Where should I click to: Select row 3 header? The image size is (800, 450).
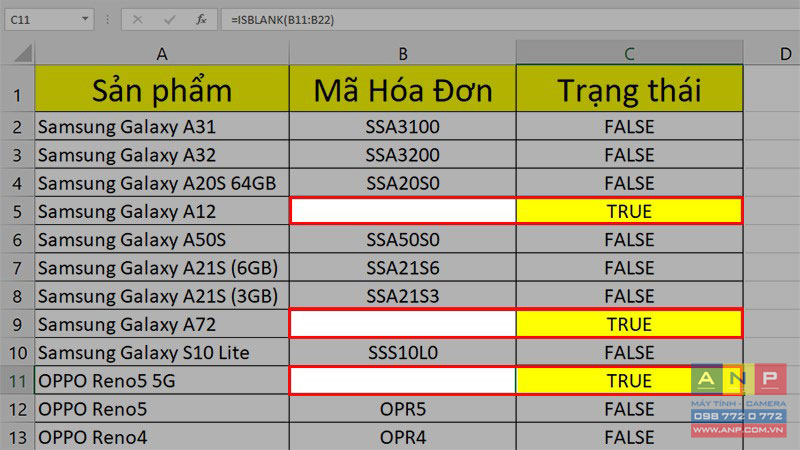(x=17, y=155)
